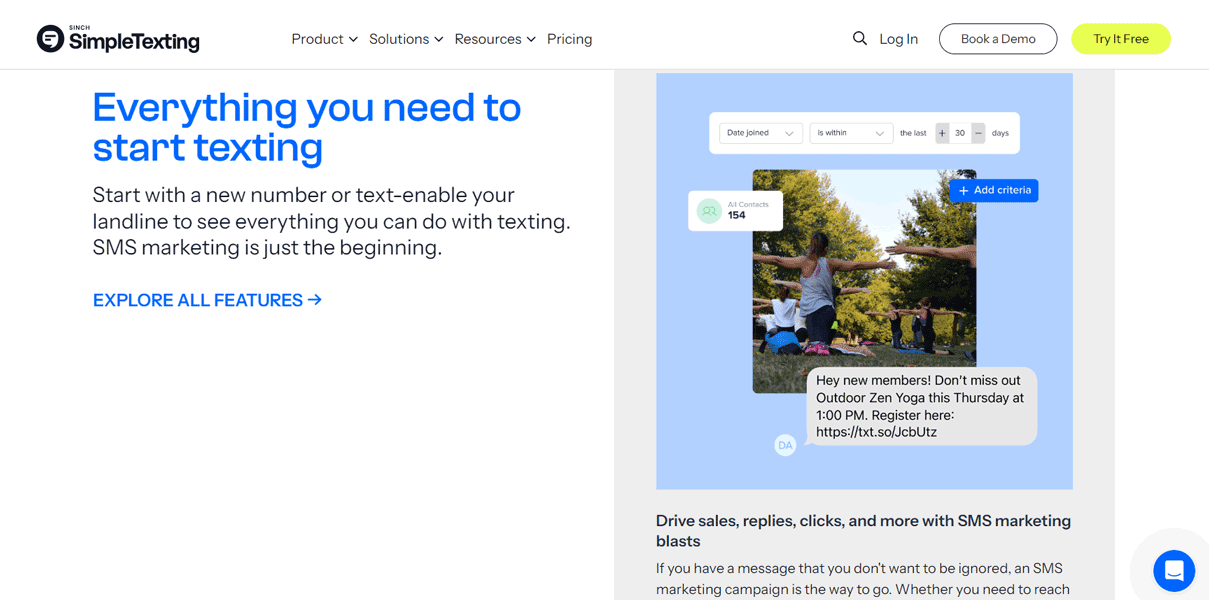1209x600 pixels.
Task: Go to the Pricing page
Action: coord(569,39)
